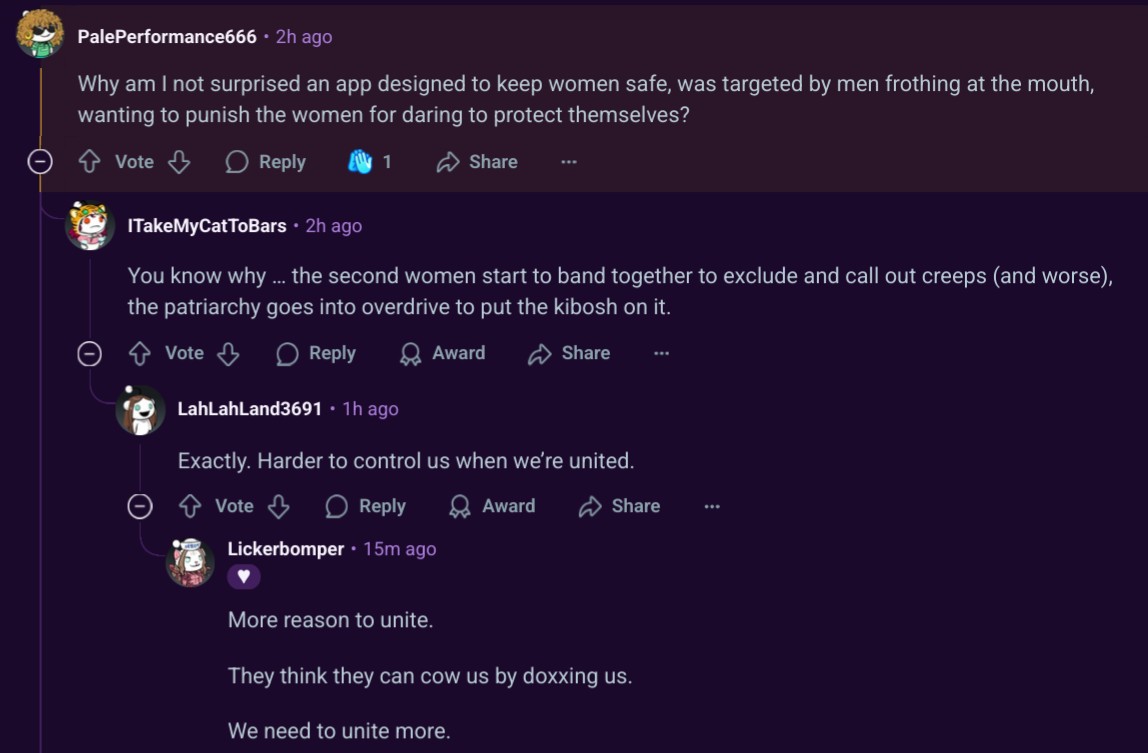Award ITakeMyCatToBars' comment
Viewport: 1148px width, 753px height.
pos(442,353)
